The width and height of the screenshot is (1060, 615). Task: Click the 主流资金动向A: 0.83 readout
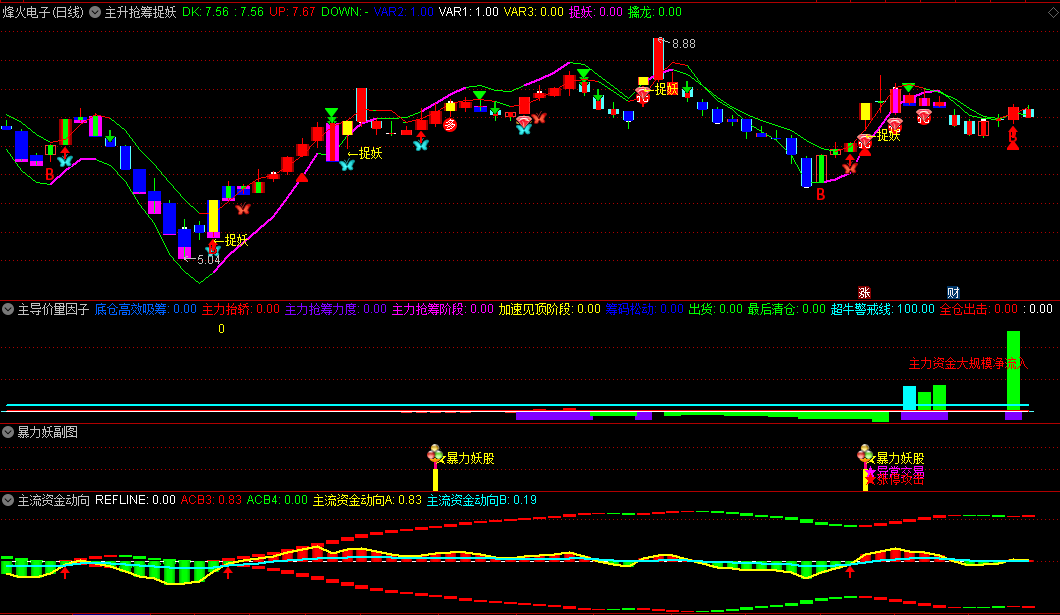pyautogui.click(x=367, y=500)
